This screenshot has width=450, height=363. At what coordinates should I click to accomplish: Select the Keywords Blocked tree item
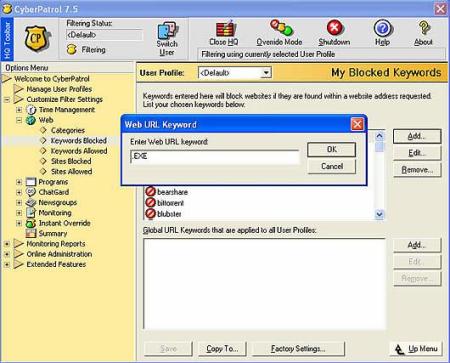coord(79,141)
